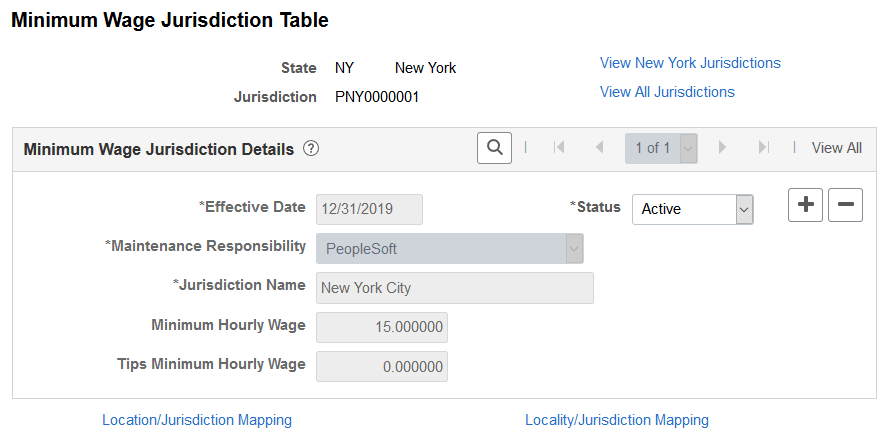This screenshot has width=896, height=443.
Task: Click the Effective Date field
Action: 369,209
